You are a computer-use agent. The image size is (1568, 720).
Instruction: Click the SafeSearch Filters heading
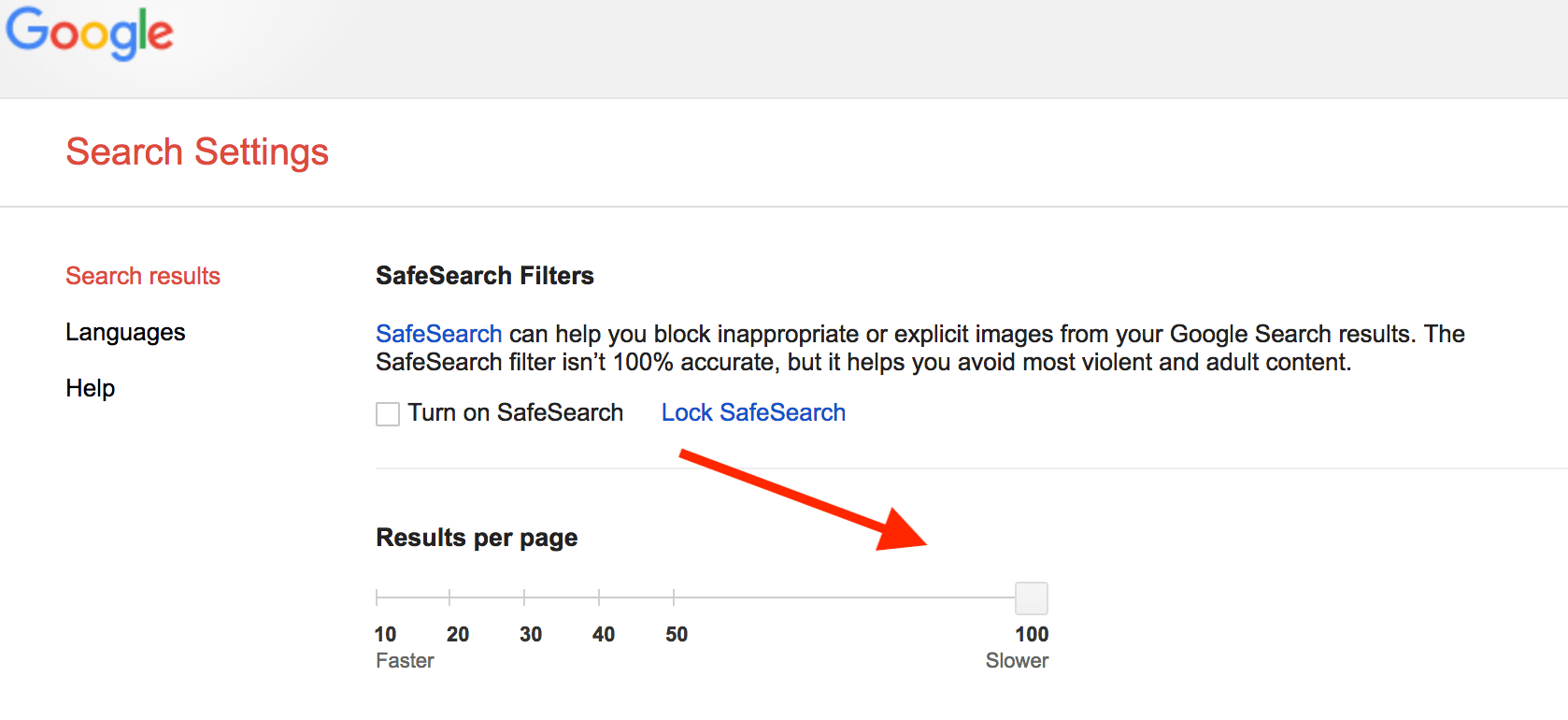(484, 276)
